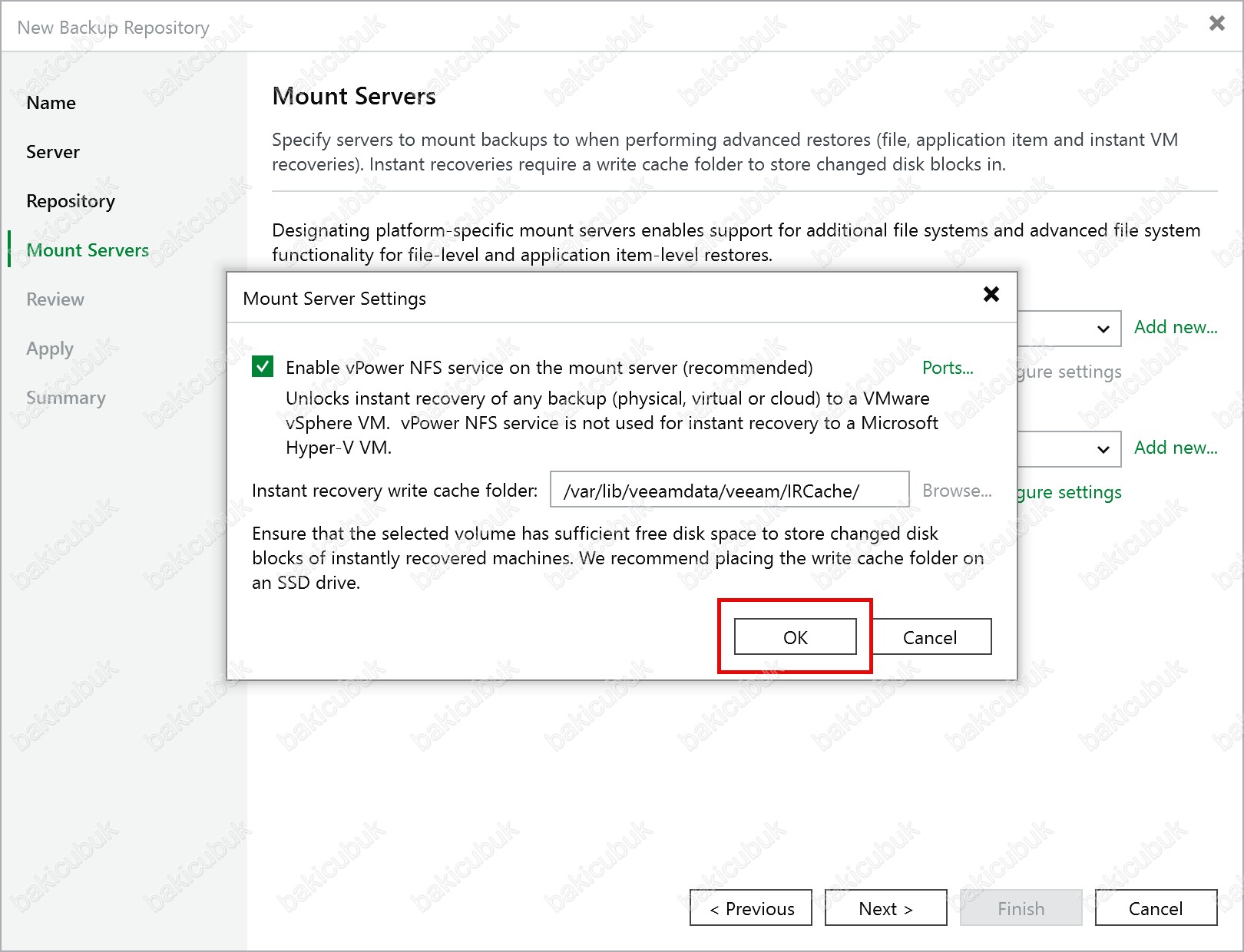Cancel the Mount Server Settings dialog
The height and width of the screenshot is (952, 1244).
(x=929, y=637)
